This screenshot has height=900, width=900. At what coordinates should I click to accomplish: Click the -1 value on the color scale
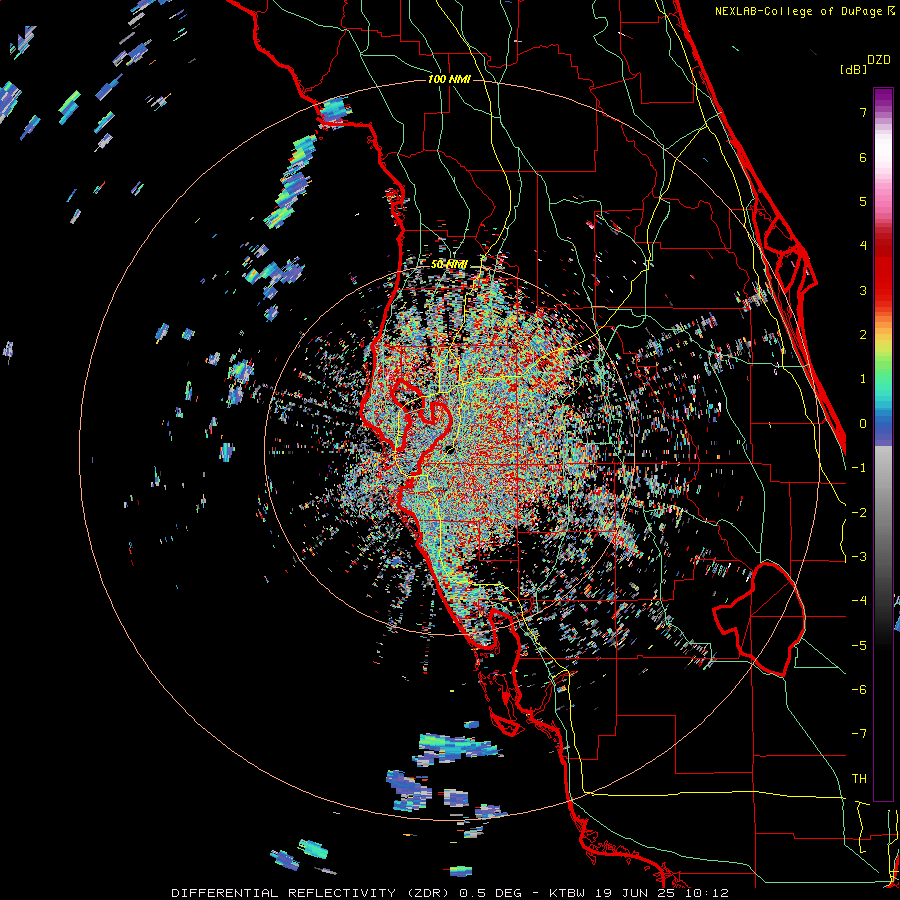coord(859,468)
